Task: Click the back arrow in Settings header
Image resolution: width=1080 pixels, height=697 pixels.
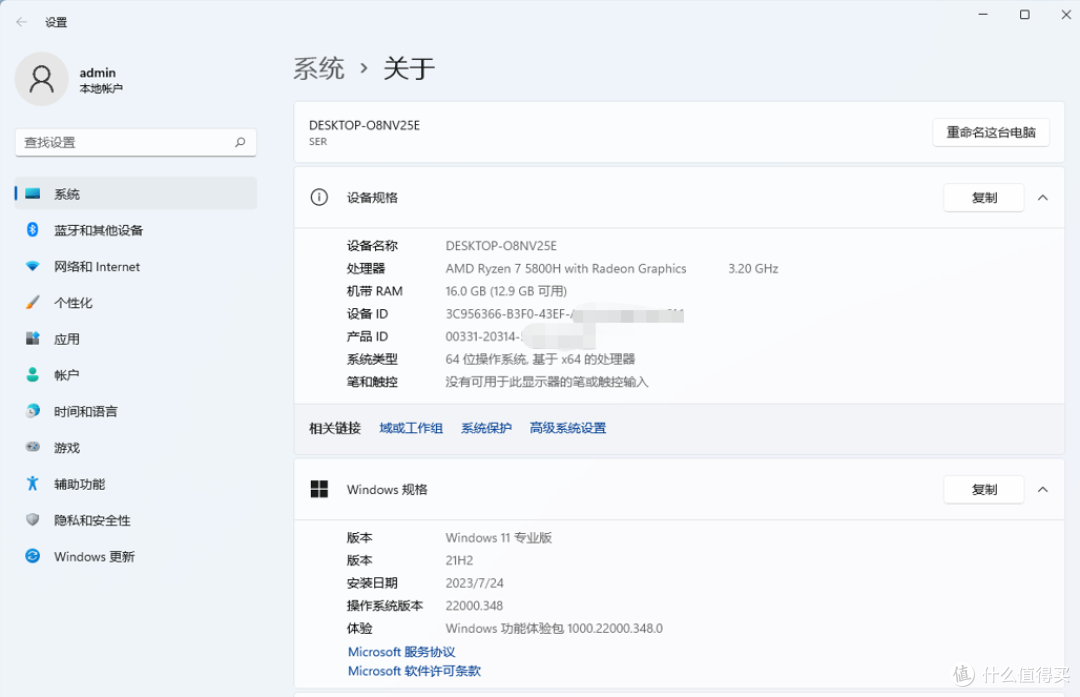Action: 21,22
